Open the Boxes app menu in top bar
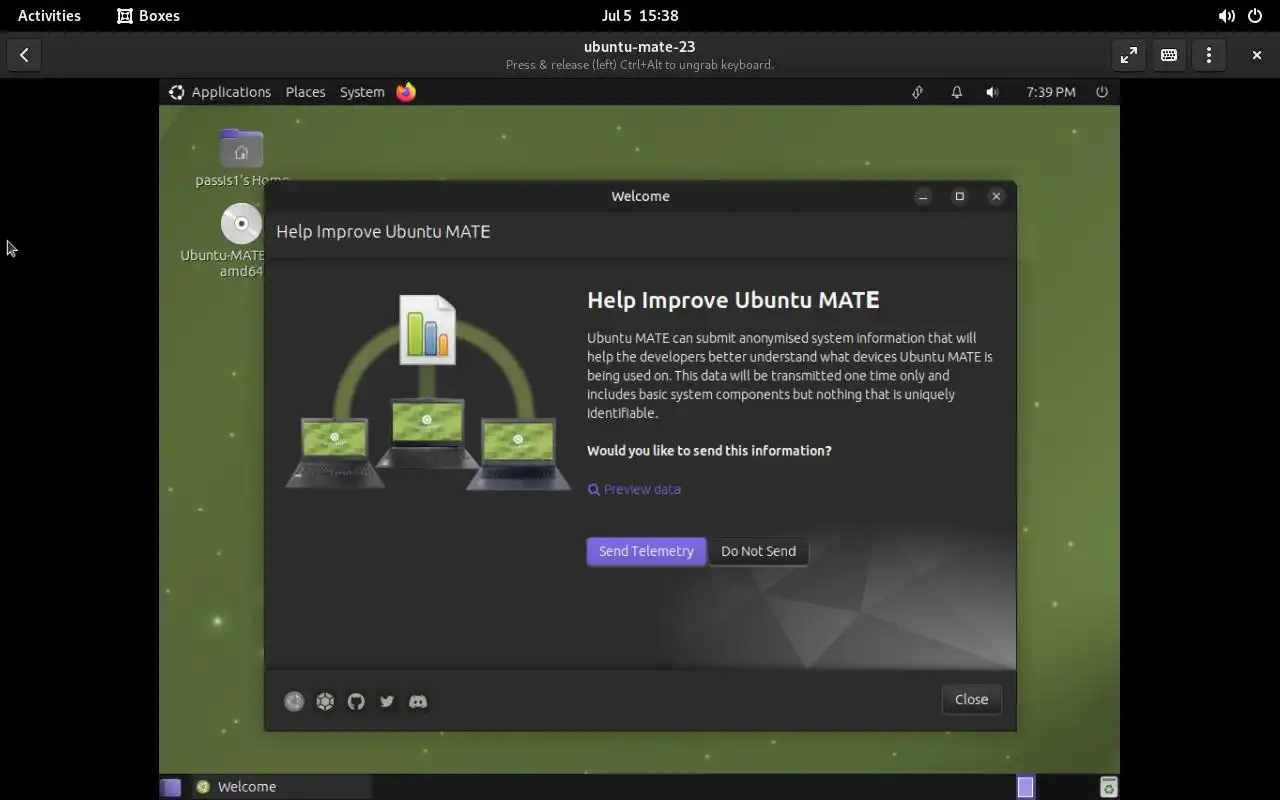Screen dimensions: 1280x800 (148, 16)
